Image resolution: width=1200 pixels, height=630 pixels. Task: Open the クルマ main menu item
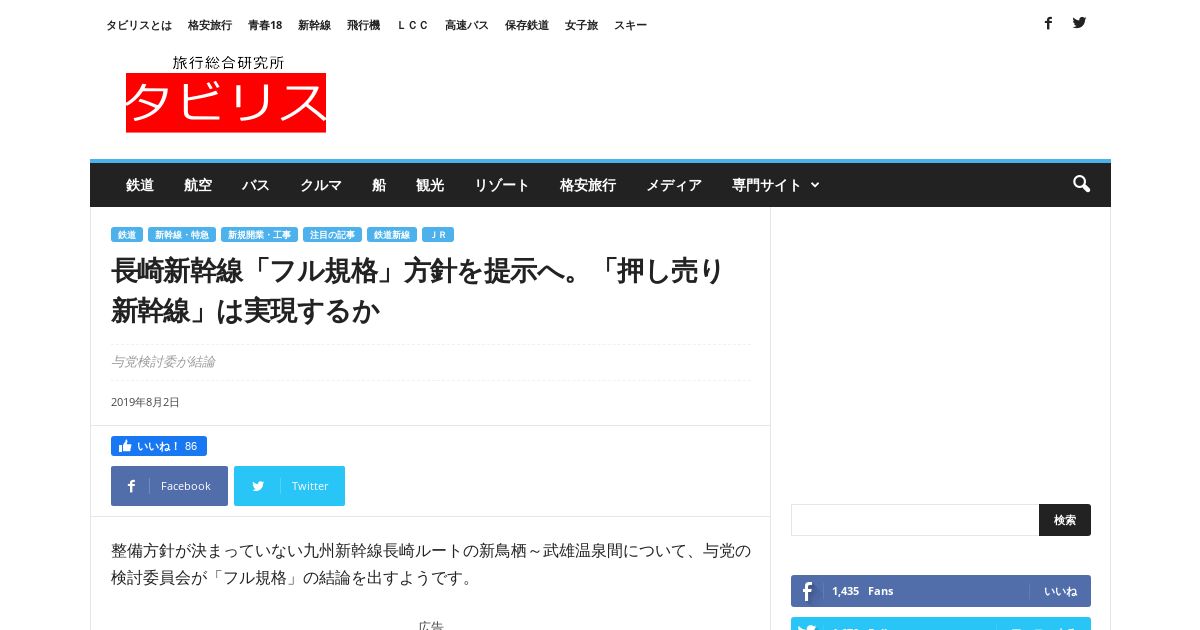(321, 185)
